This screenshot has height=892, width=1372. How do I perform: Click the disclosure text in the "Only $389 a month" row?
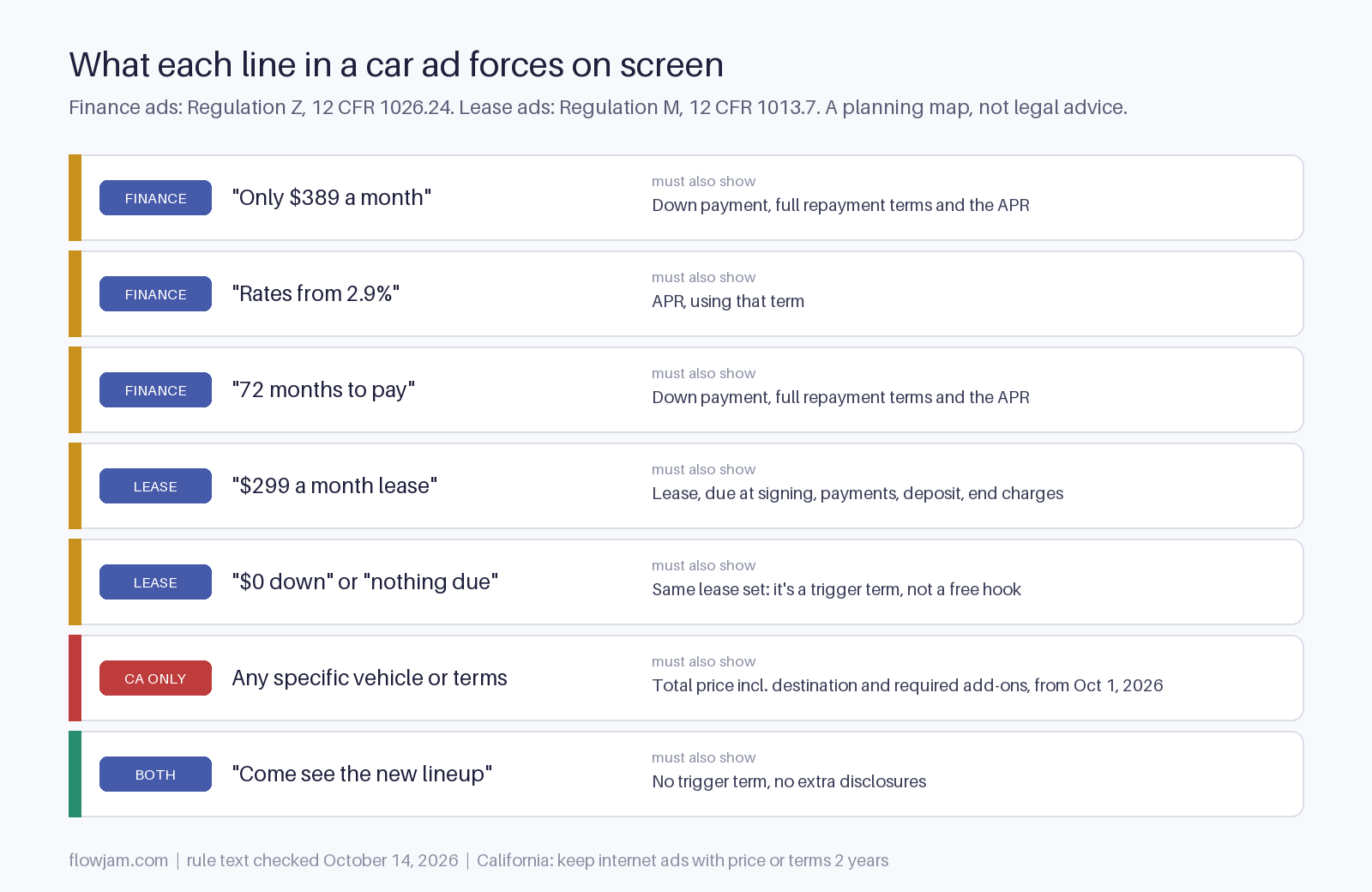tap(840, 206)
